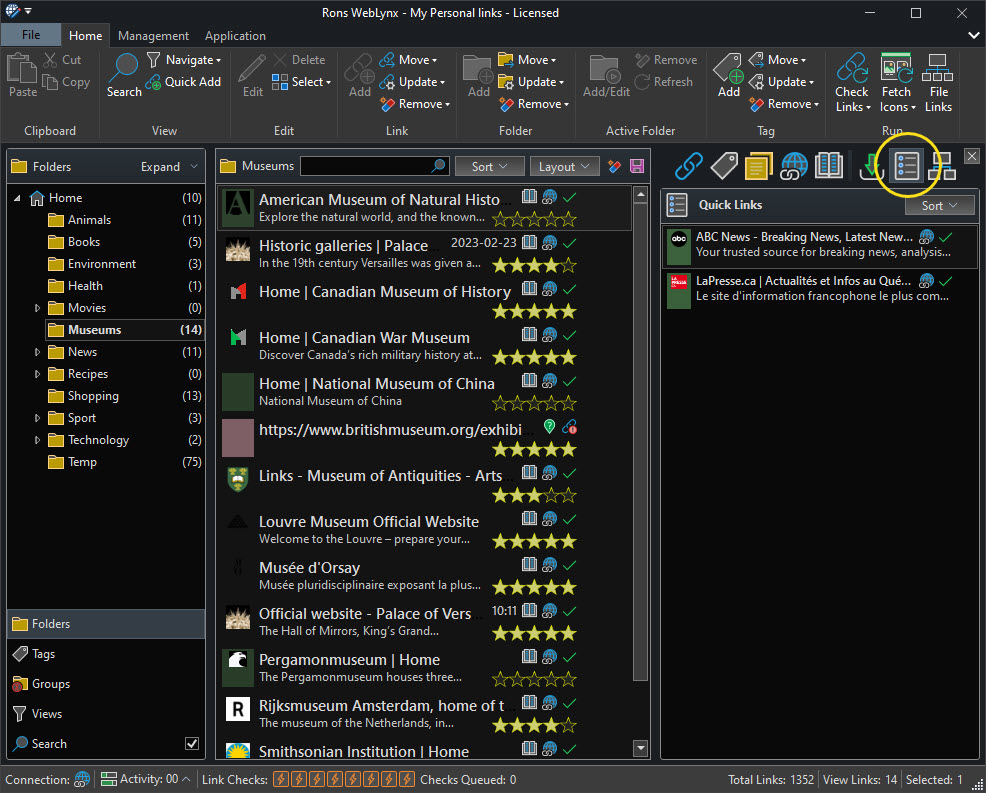Click the connection globe status icon
The image size is (986, 793).
pyautogui.click(x=82, y=779)
